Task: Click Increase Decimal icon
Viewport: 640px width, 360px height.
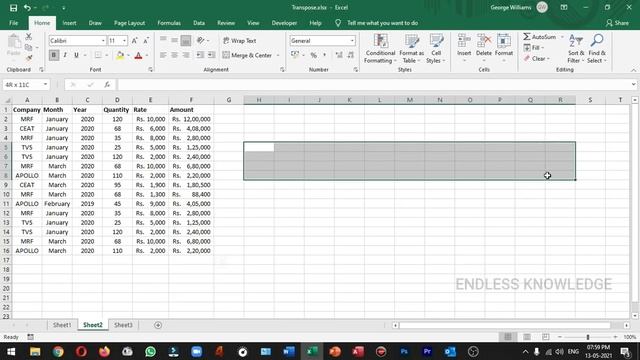Action: pyautogui.click(x=339, y=55)
